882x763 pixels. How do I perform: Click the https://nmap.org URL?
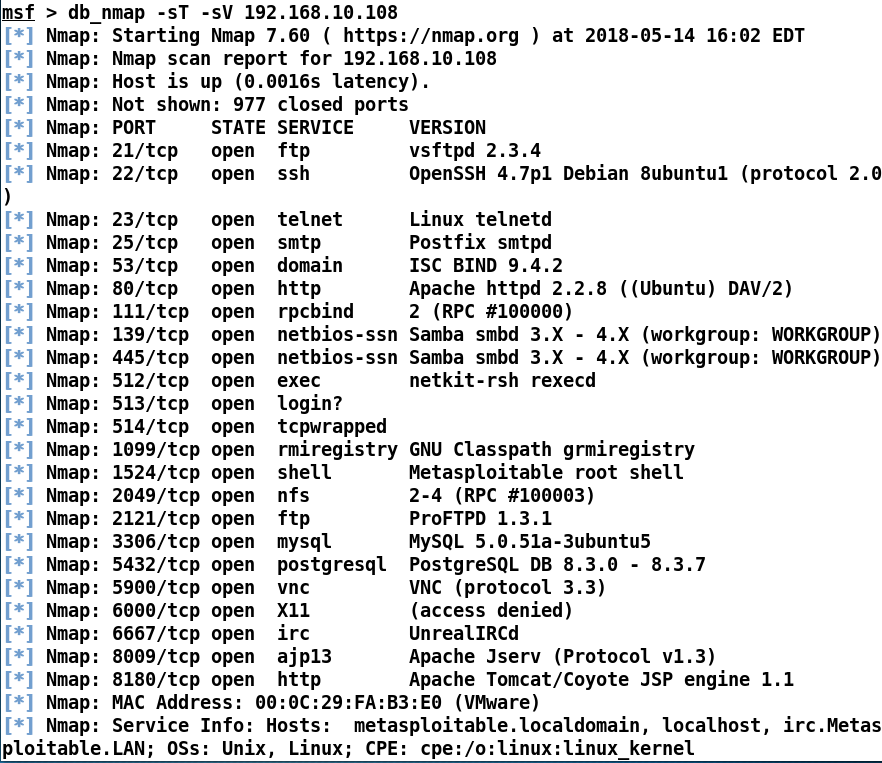431,35
